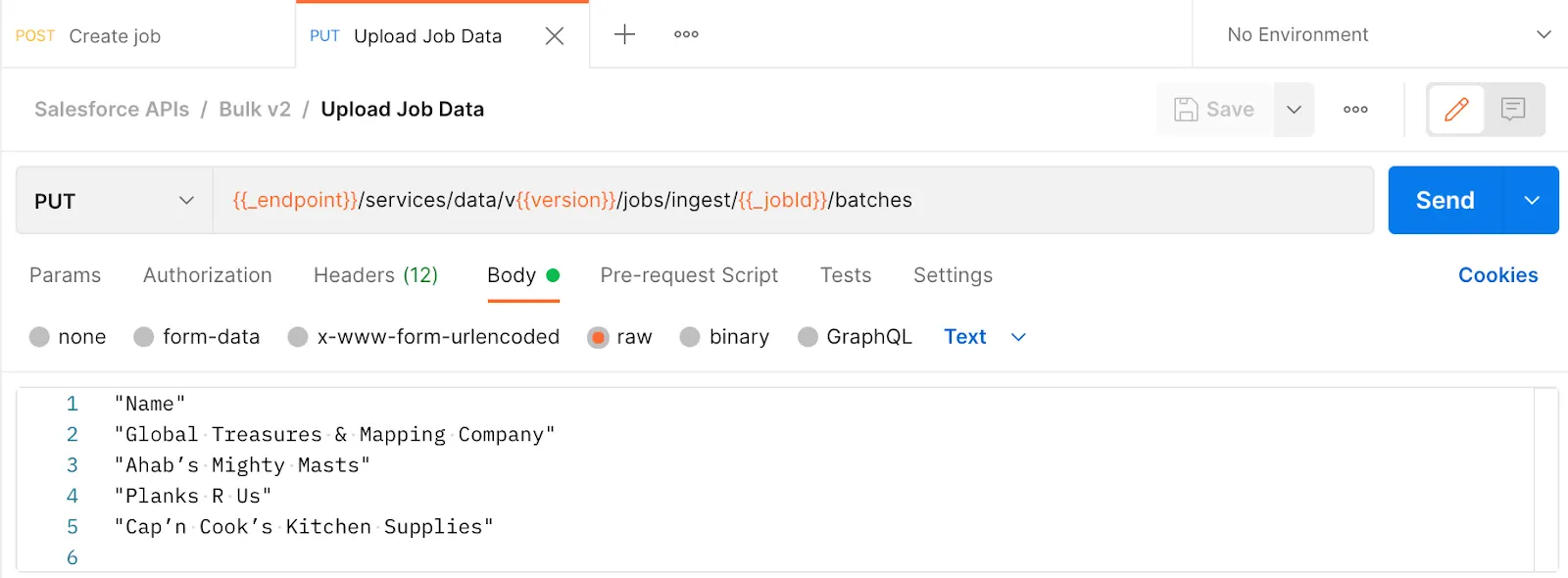Open the Settings tab
1568x578 pixels.
(953, 275)
